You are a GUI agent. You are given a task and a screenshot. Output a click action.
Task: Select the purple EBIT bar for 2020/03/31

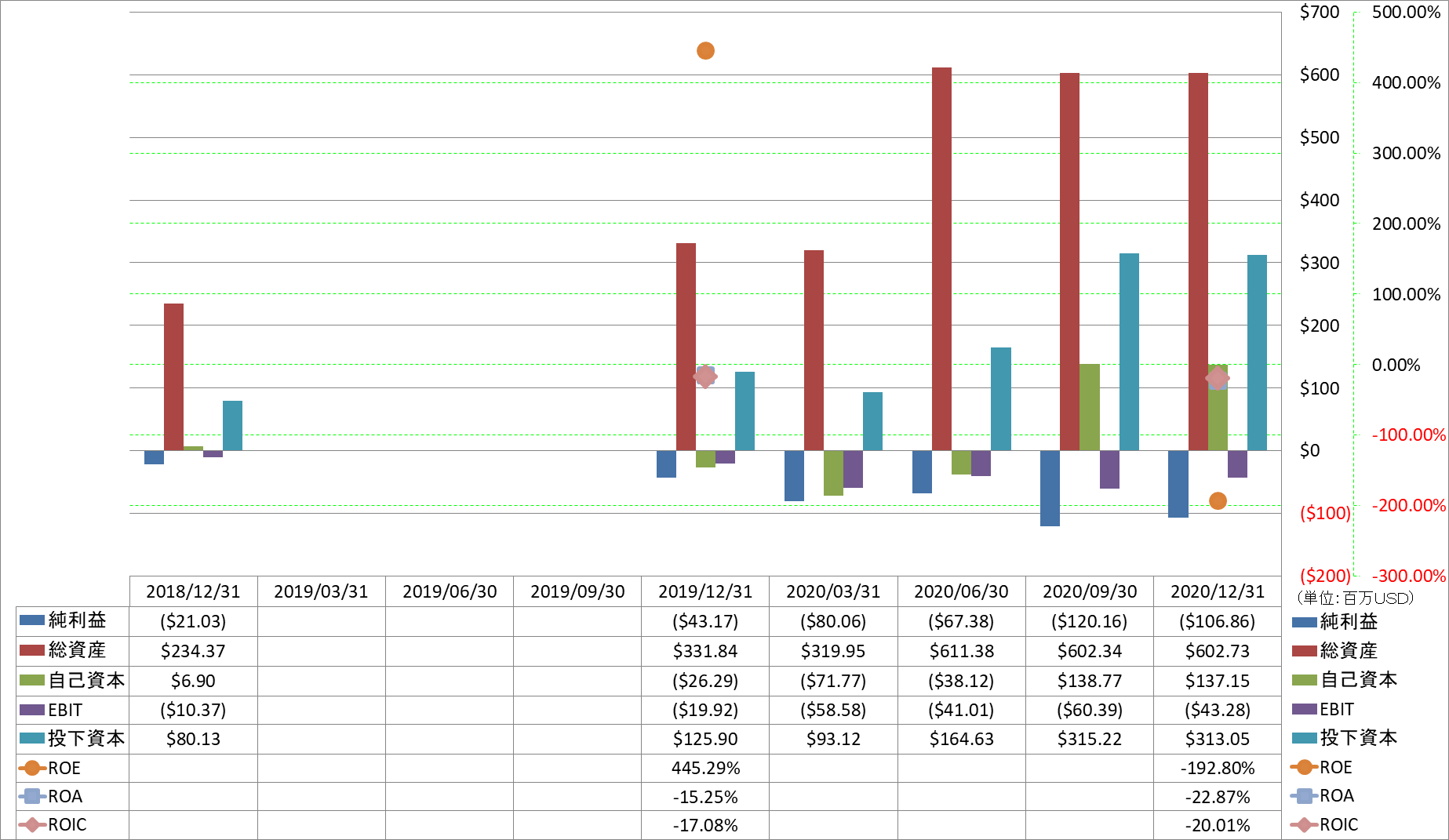coord(853,469)
